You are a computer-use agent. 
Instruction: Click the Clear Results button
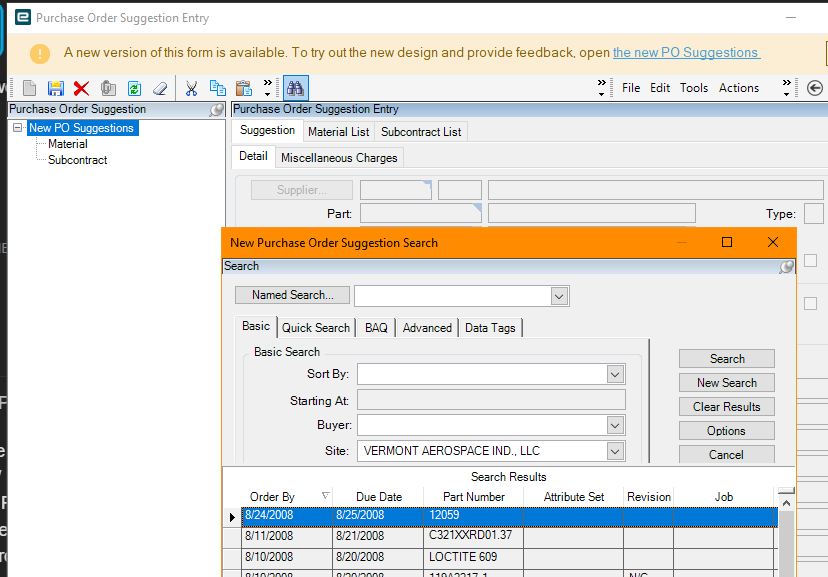click(727, 406)
